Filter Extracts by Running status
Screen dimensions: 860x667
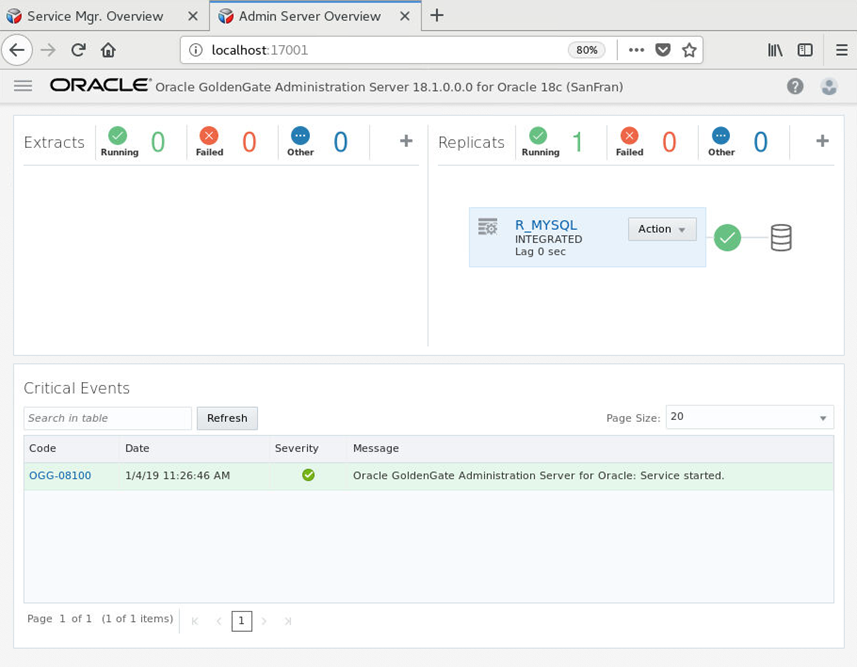pyautogui.click(x=119, y=142)
